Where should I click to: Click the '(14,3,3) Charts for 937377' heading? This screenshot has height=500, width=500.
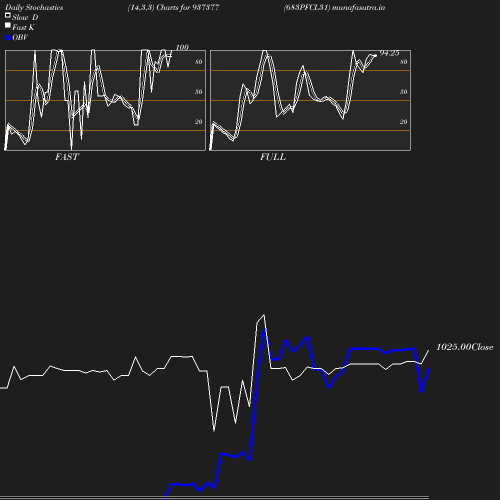[173, 8]
